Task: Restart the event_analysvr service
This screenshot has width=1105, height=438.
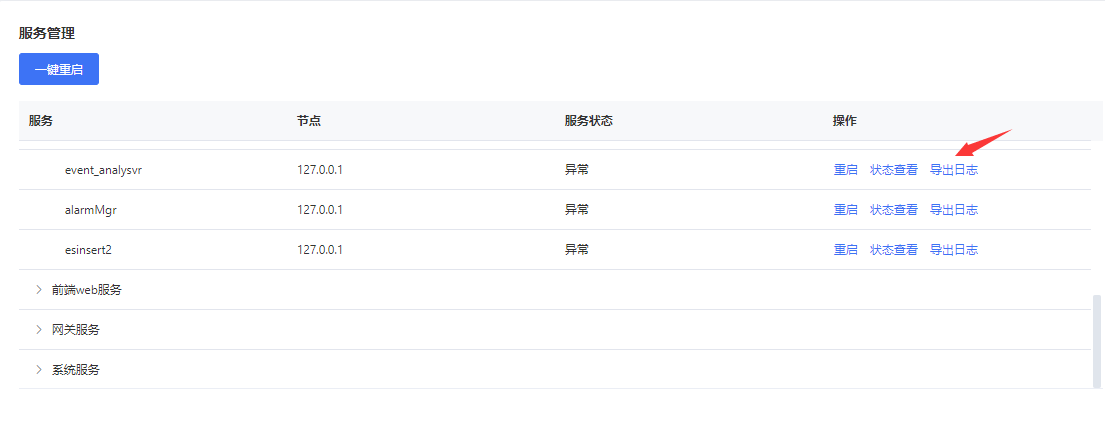Action: [845, 170]
